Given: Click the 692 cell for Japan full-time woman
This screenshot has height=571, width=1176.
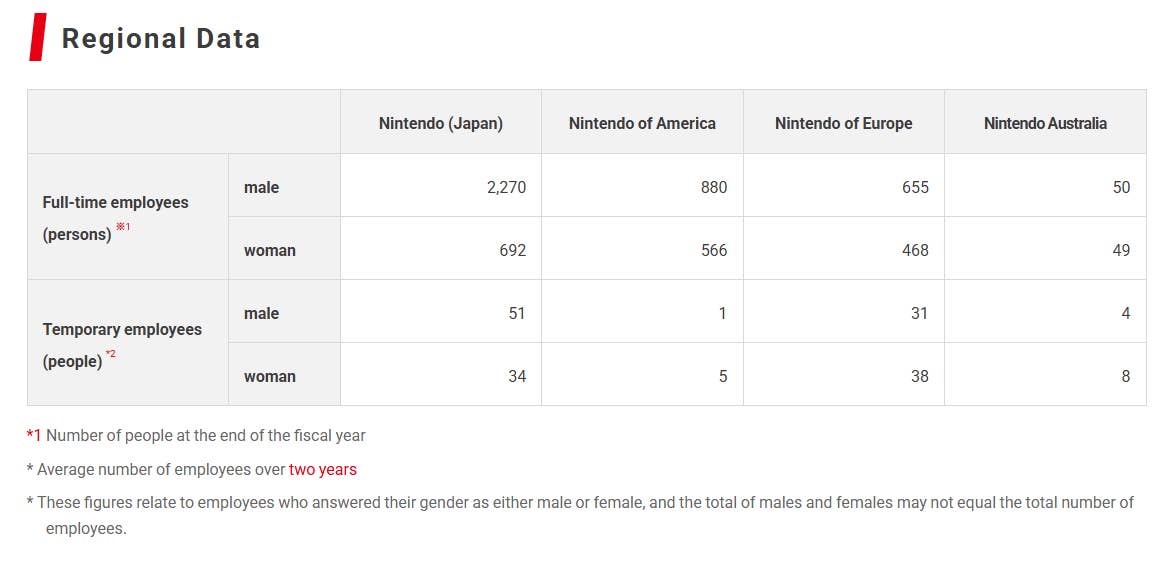Looking at the screenshot, I should click(441, 249).
